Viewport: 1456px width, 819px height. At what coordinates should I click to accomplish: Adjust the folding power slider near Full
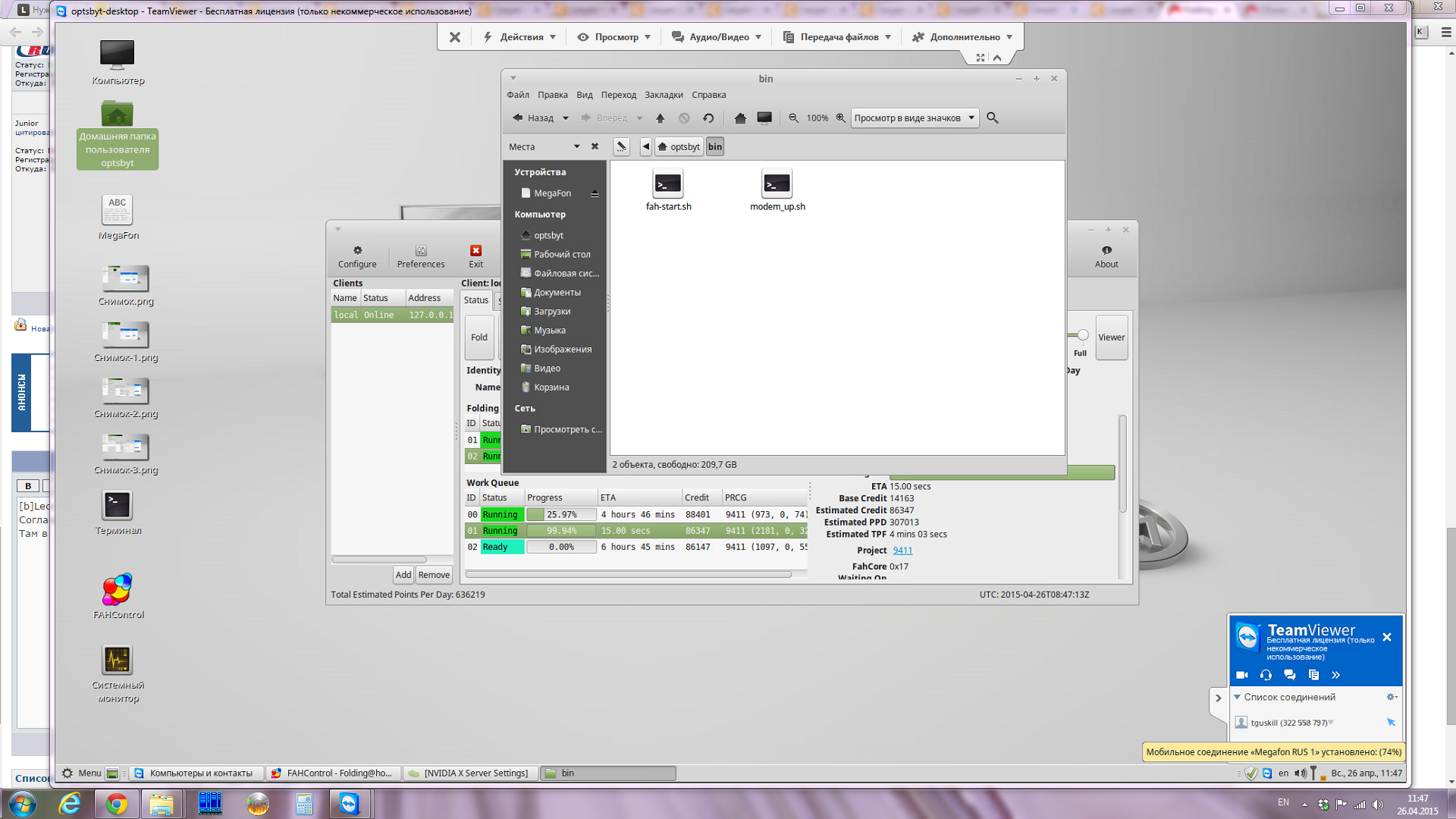point(1082,335)
